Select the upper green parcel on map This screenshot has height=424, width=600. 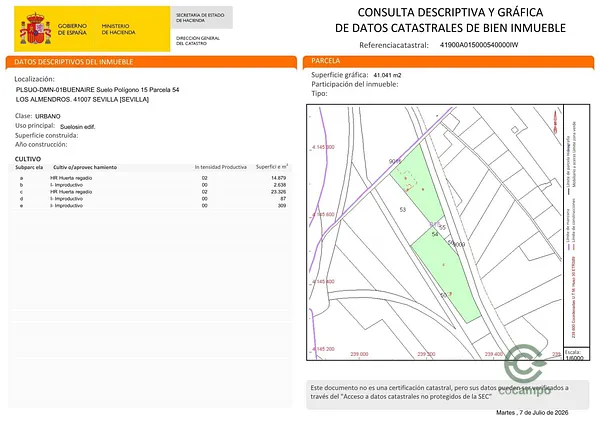click(x=417, y=184)
